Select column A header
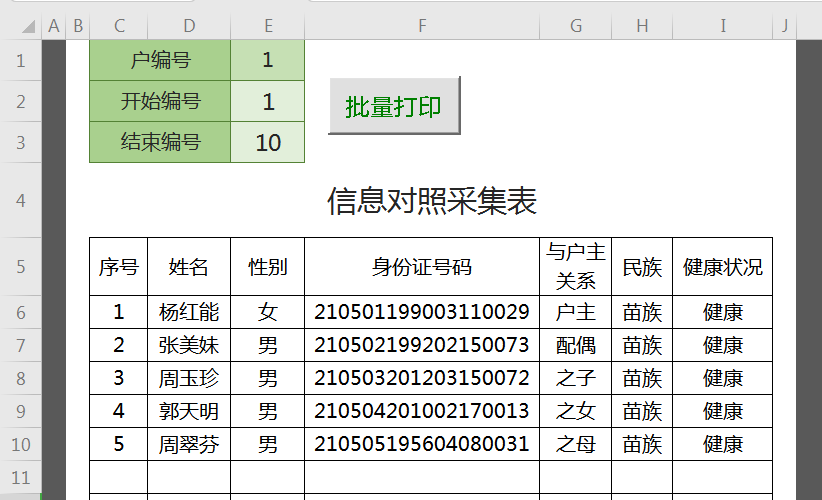 point(53,26)
